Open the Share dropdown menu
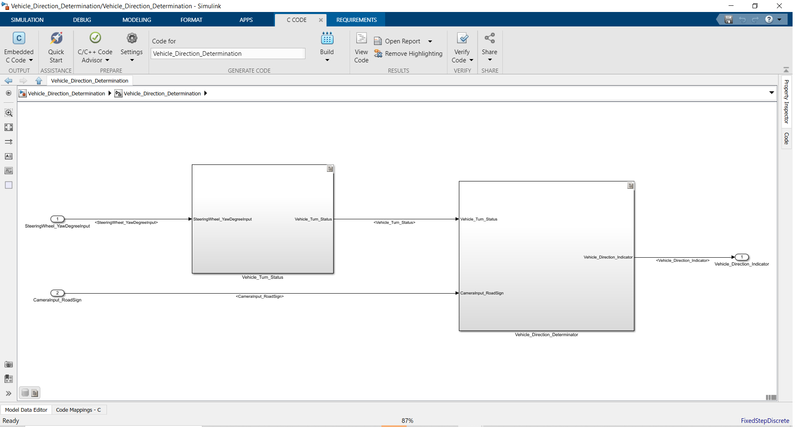This screenshot has width=800, height=427. (489, 51)
